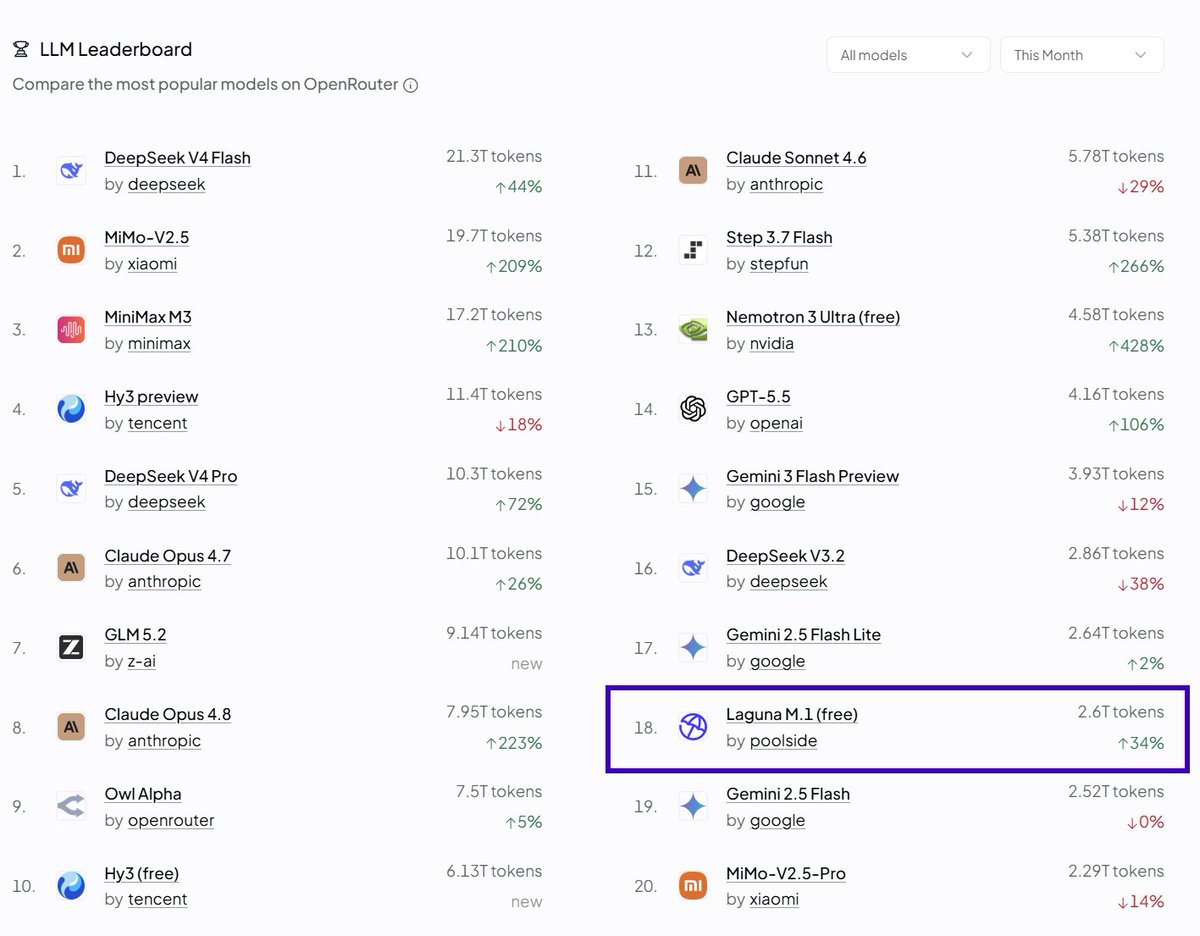The height and width of the screenshot is (936, 1200).
Task: Open the Claude Opus 4.7 model link
Action: pos(168,556)
